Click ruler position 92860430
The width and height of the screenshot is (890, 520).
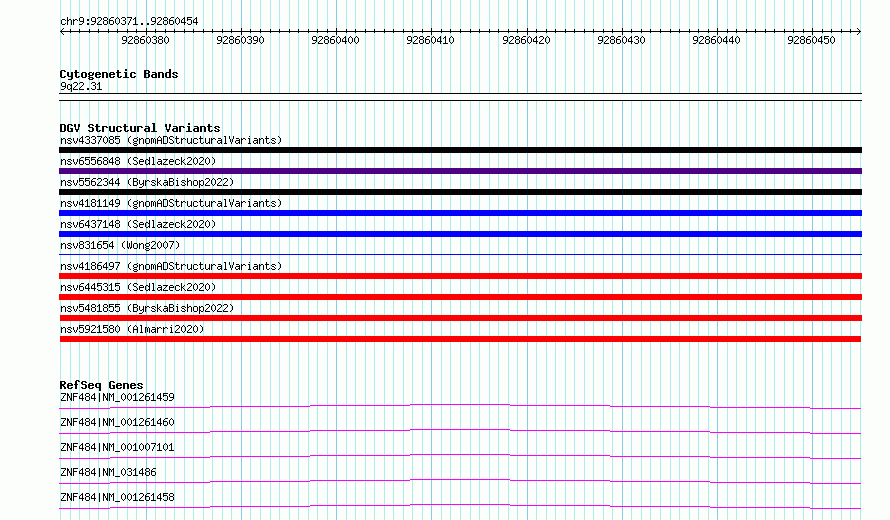pyautogui.click(x=622, y=40)
